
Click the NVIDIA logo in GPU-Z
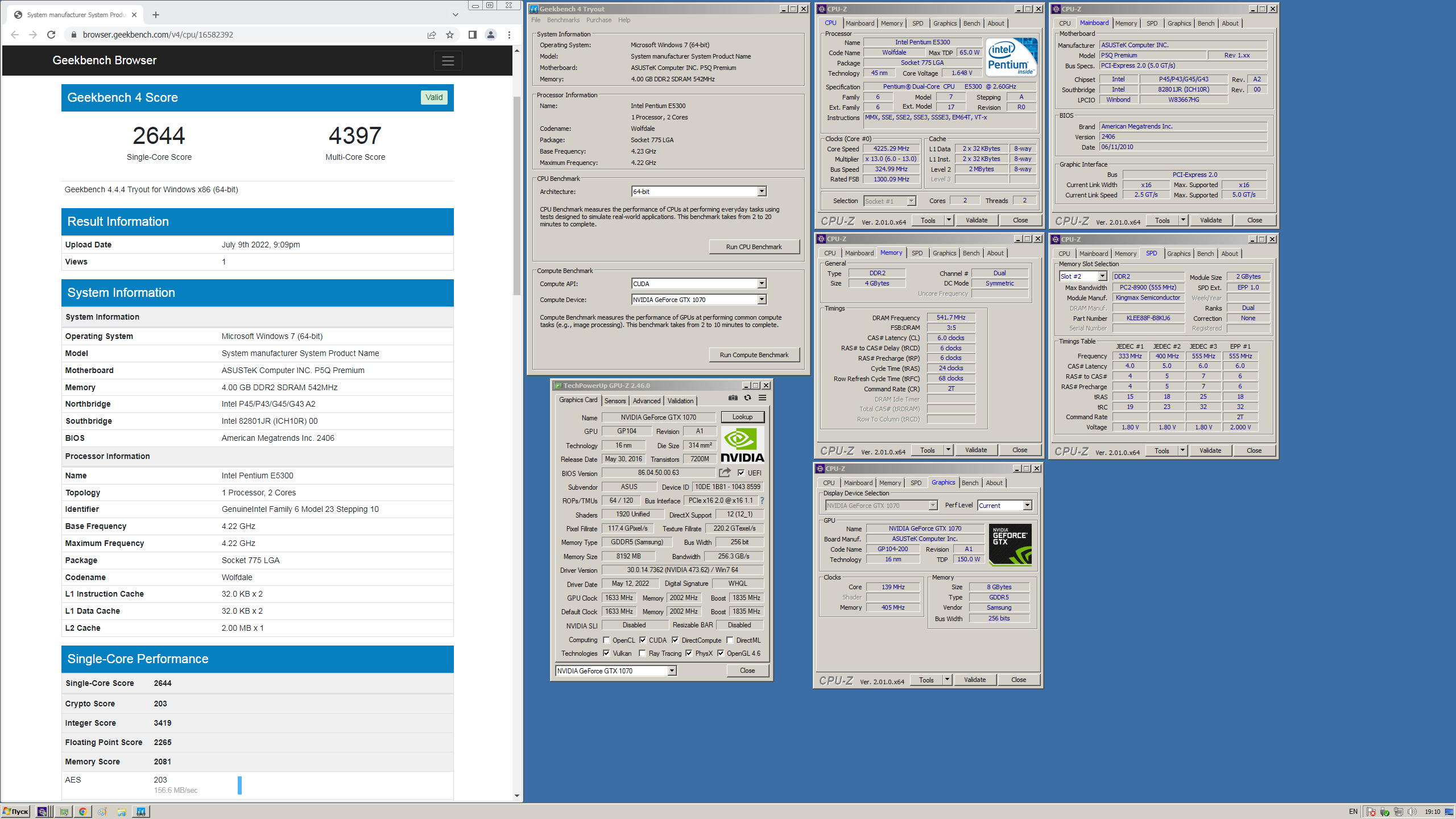(x=742, y=445)
